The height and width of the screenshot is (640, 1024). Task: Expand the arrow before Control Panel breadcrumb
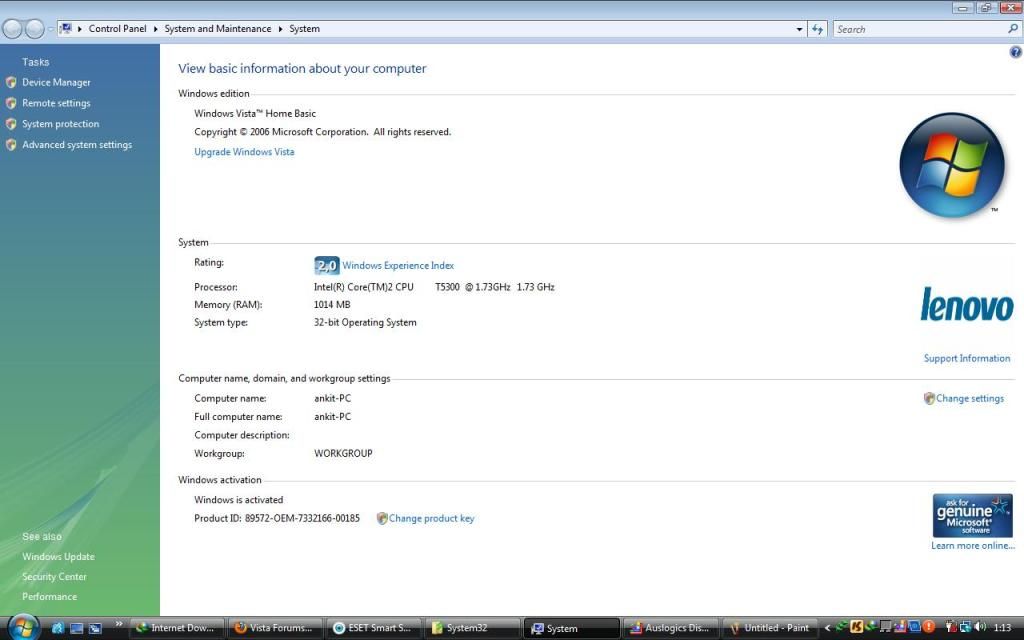point(80,29)
